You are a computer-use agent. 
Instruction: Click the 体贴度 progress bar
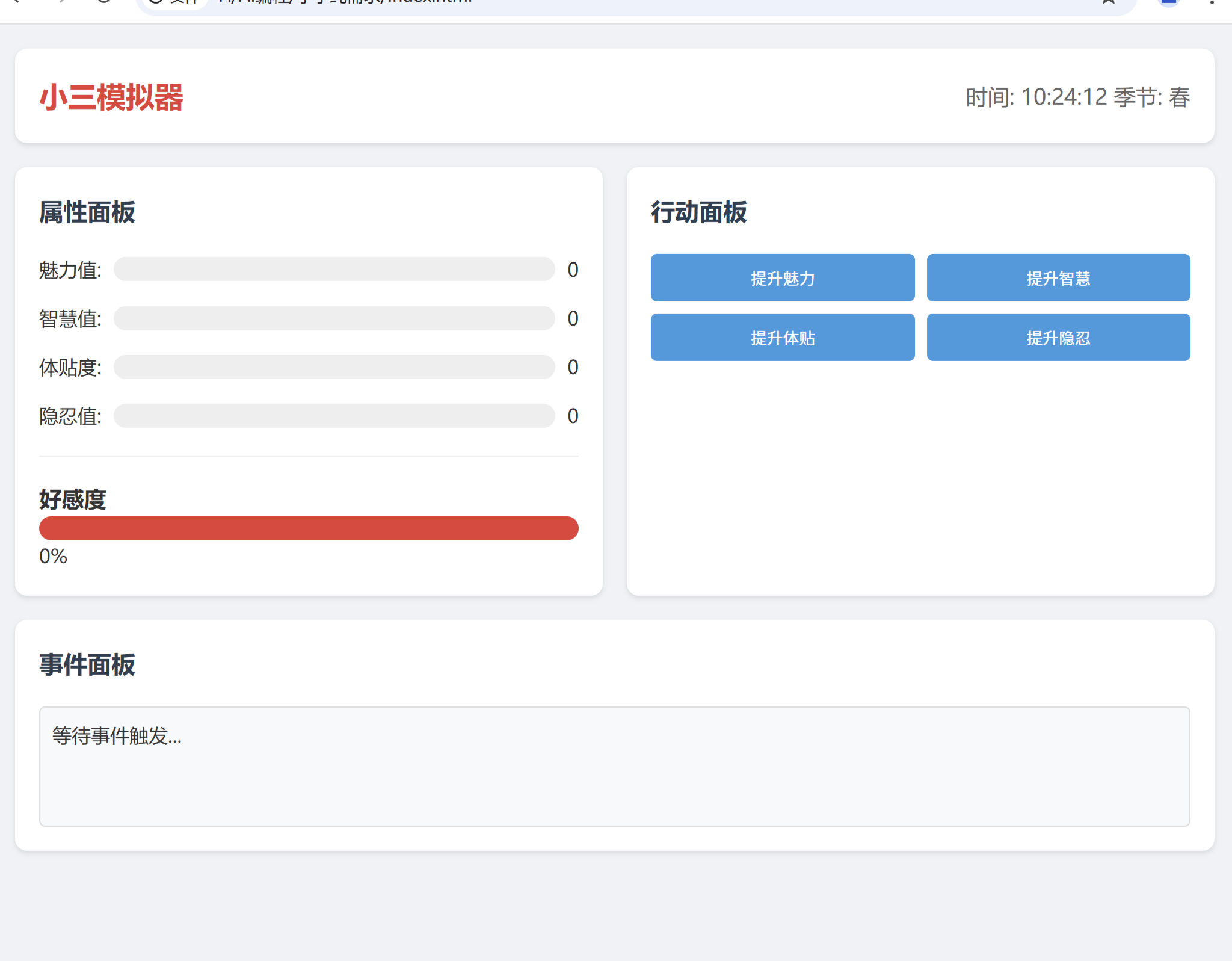point(334,367)
